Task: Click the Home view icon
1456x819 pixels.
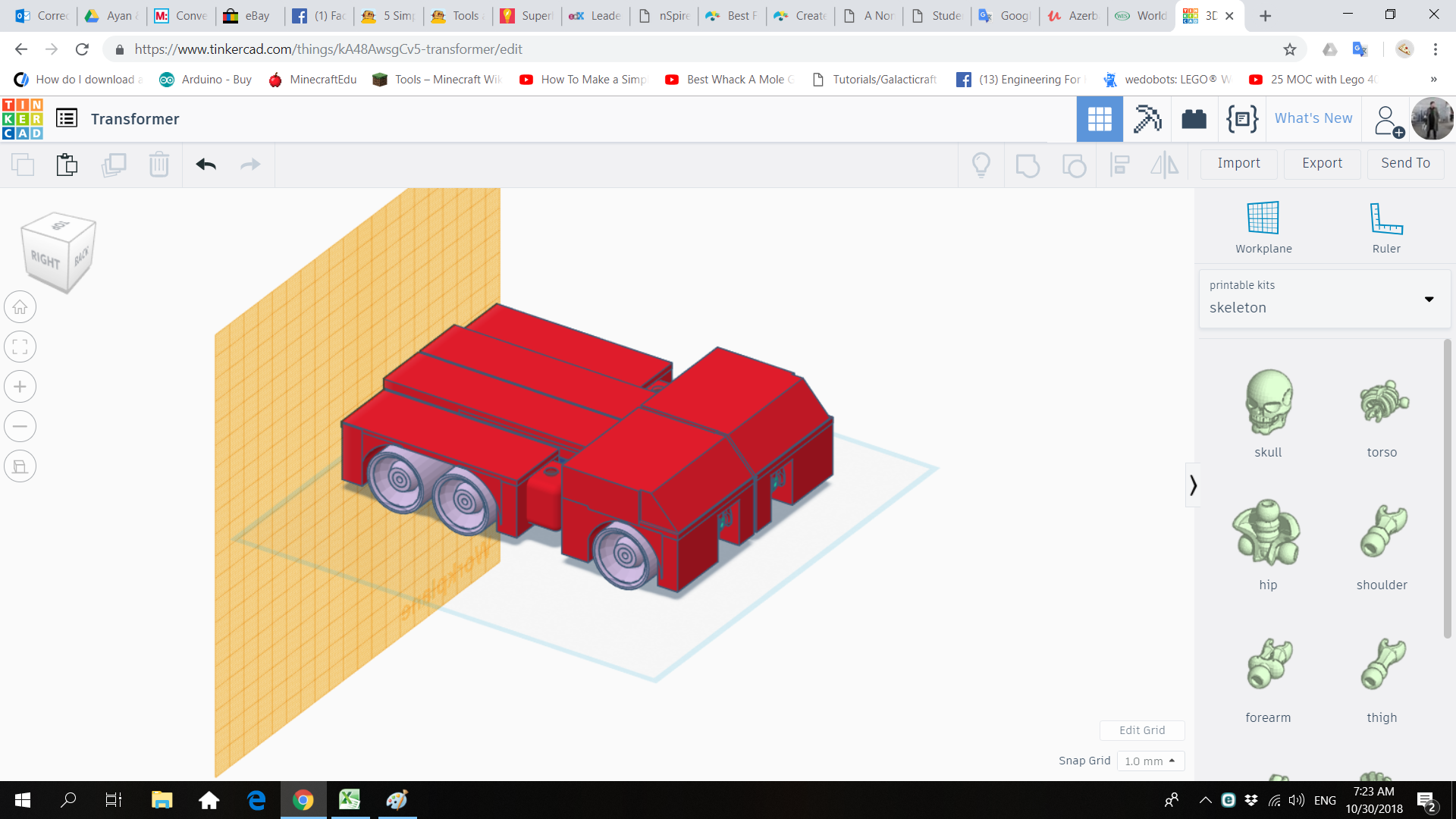Action: pos(20,307)
